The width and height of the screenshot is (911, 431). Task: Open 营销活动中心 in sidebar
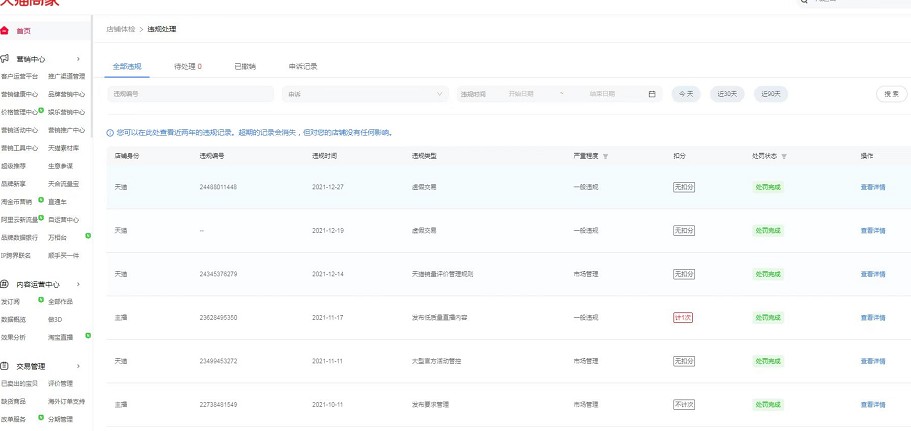pyautogui.click(x=19, y=130)
